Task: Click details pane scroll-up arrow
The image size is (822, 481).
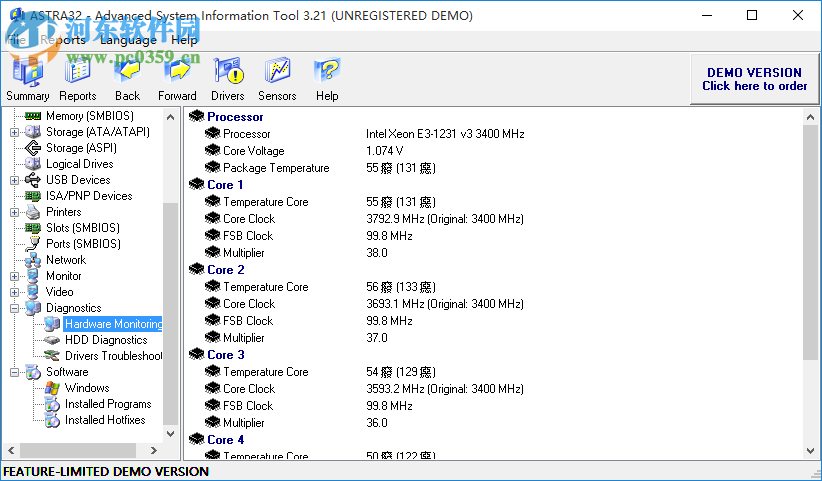Action: tap(810, 117)
